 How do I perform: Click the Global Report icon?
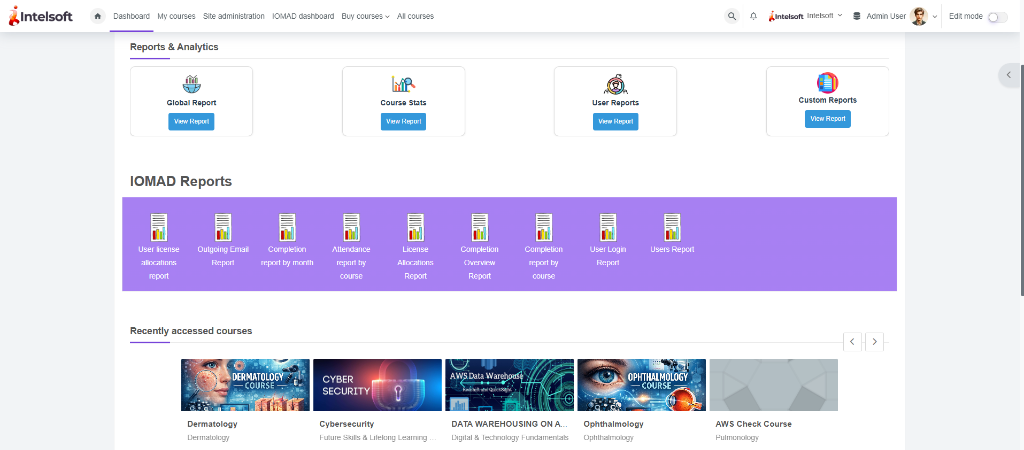click(191, 84)
